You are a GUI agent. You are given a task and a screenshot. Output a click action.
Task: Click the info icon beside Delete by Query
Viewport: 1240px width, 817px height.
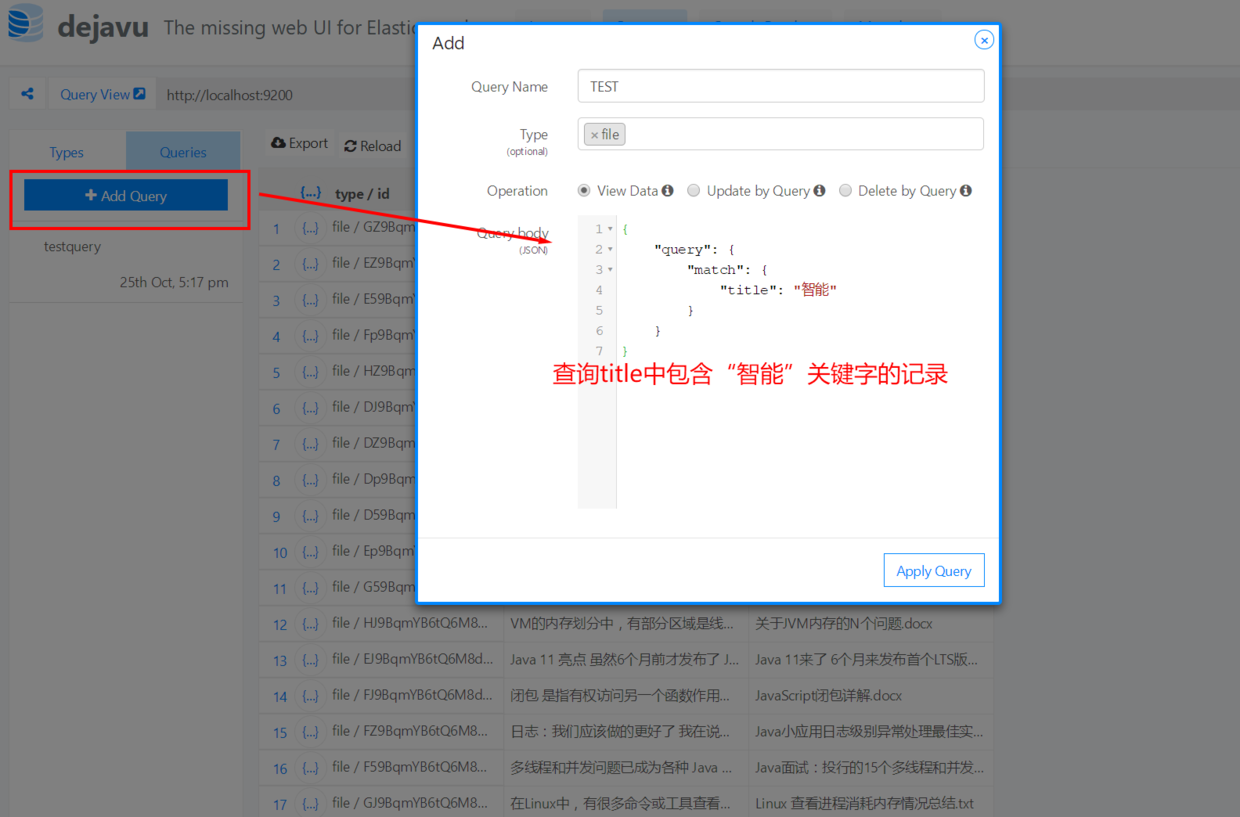point(968,191)
